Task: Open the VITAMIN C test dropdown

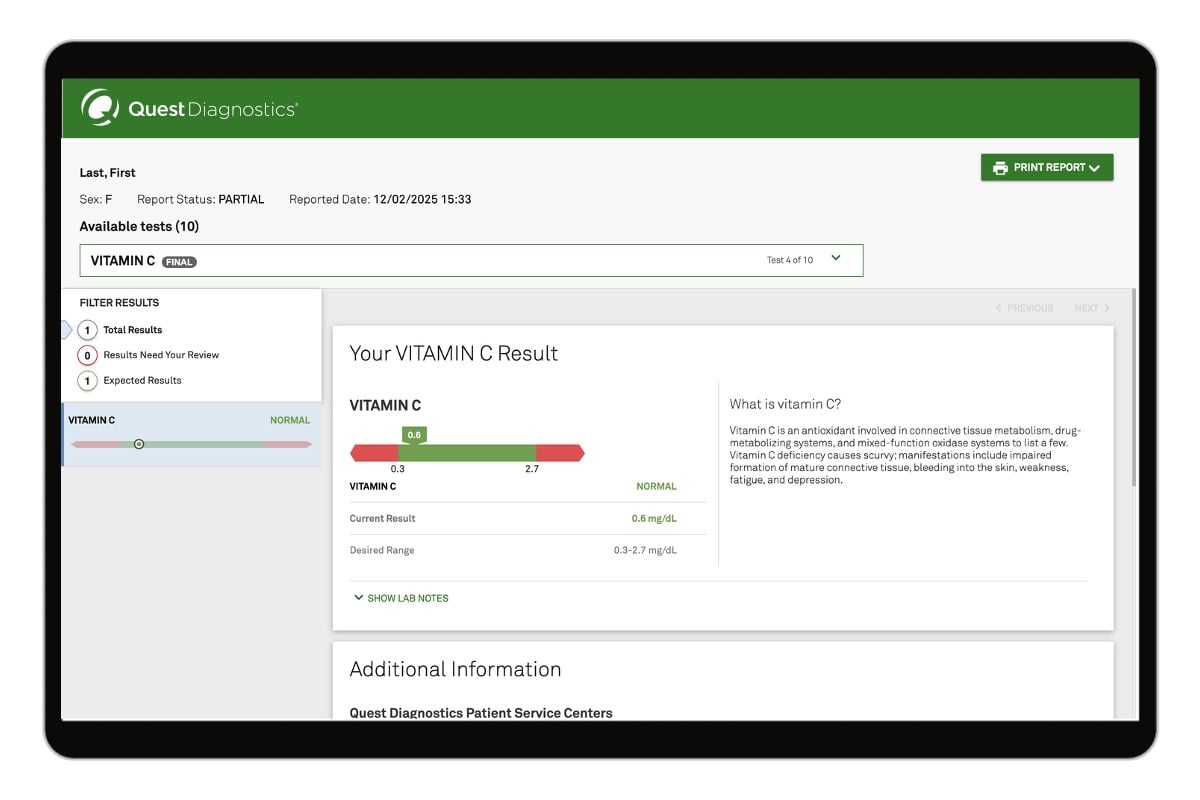Action: coord(836,259)
